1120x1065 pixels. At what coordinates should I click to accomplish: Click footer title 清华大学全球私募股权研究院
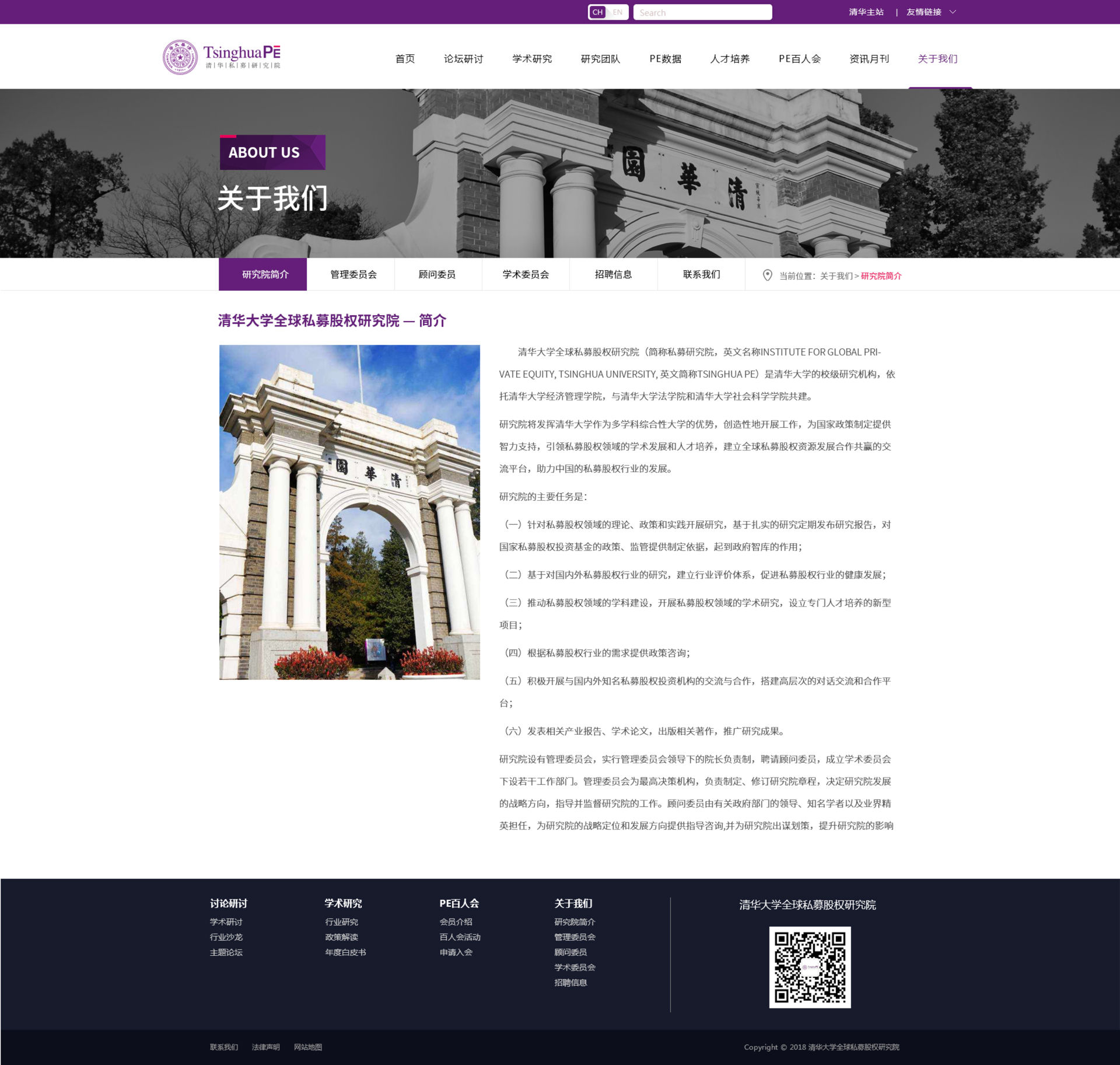807,905
